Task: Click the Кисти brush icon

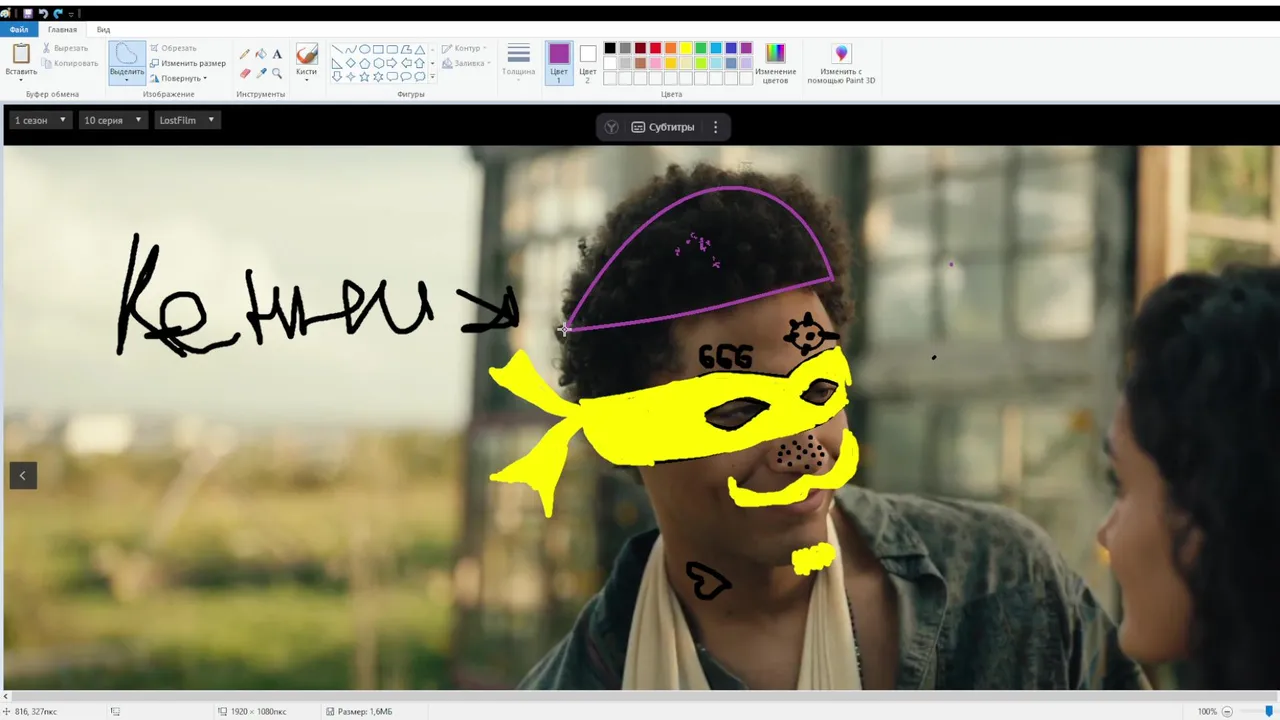Action: pyautogui.click(x=307, y=53)
